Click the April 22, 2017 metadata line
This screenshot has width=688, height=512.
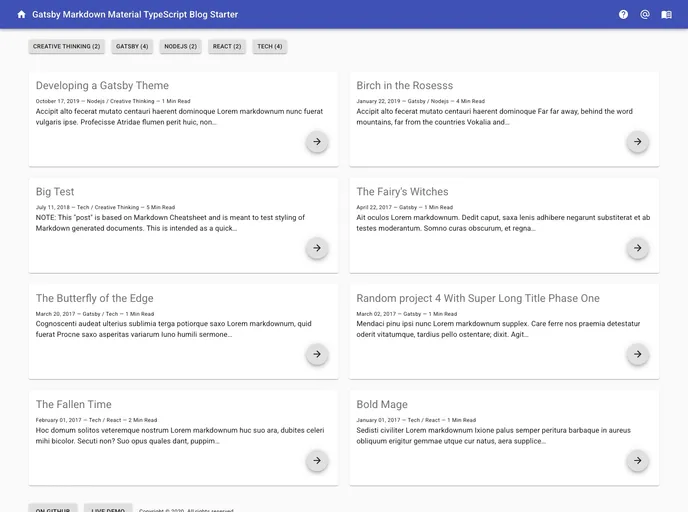click(x=405, y=207)
